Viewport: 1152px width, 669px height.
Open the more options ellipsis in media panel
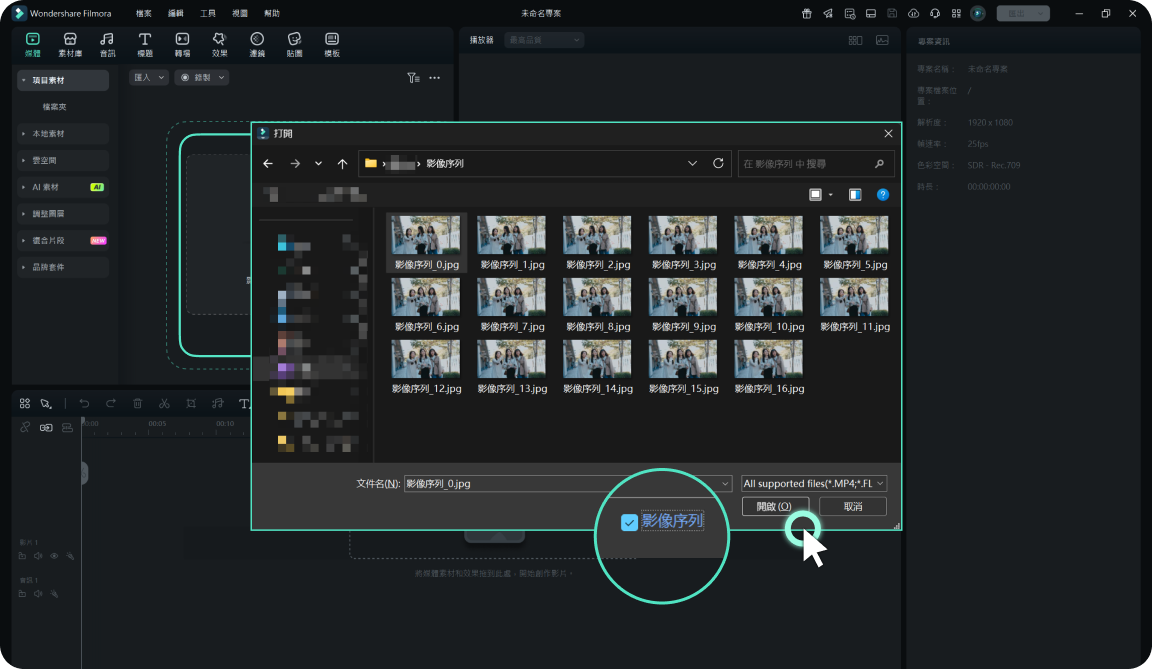(x=435, y=78)
